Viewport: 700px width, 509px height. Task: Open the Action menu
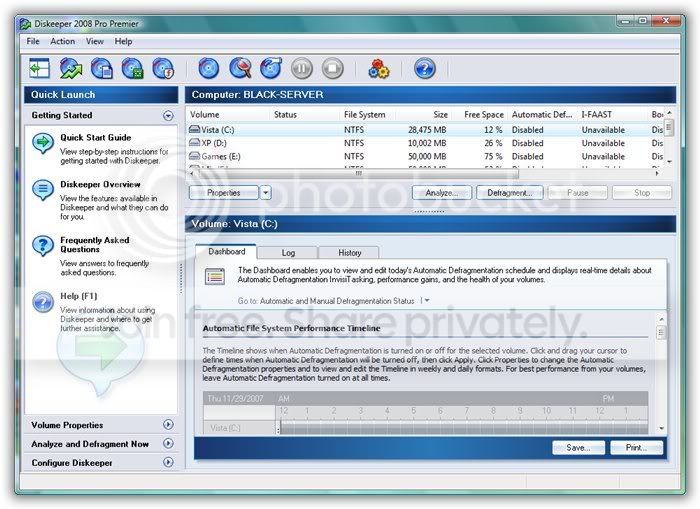62,41
